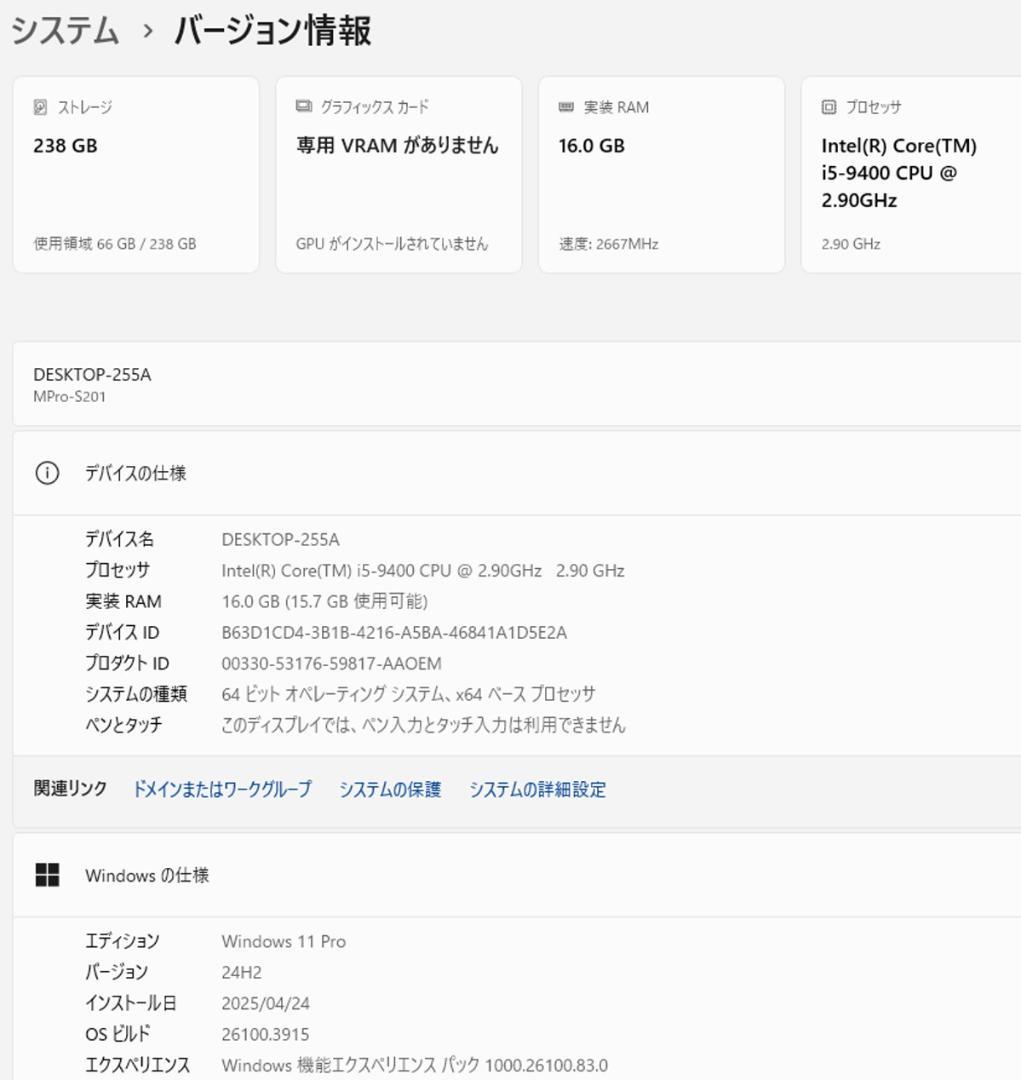The height and width of the screenshot is (1080, 1021).
Task: Open システムの詳細設定
Action: (535, 789)
